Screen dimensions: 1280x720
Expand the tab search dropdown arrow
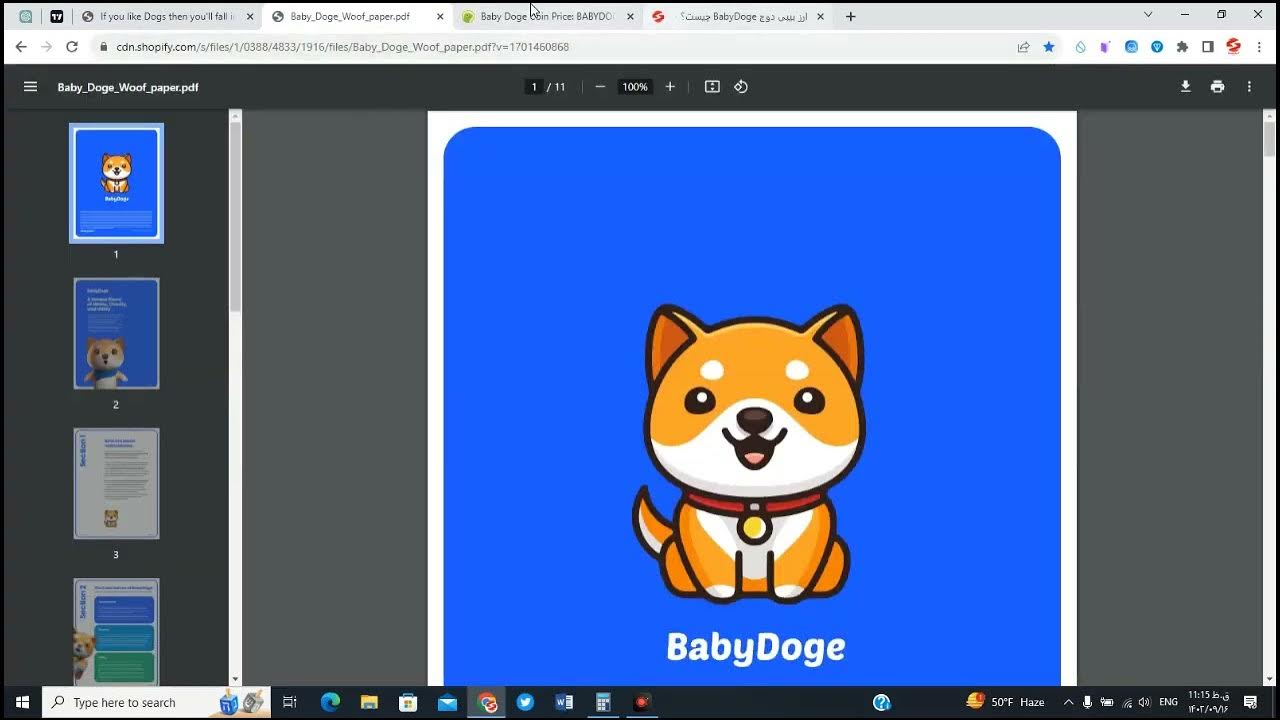coord(1148,15)
